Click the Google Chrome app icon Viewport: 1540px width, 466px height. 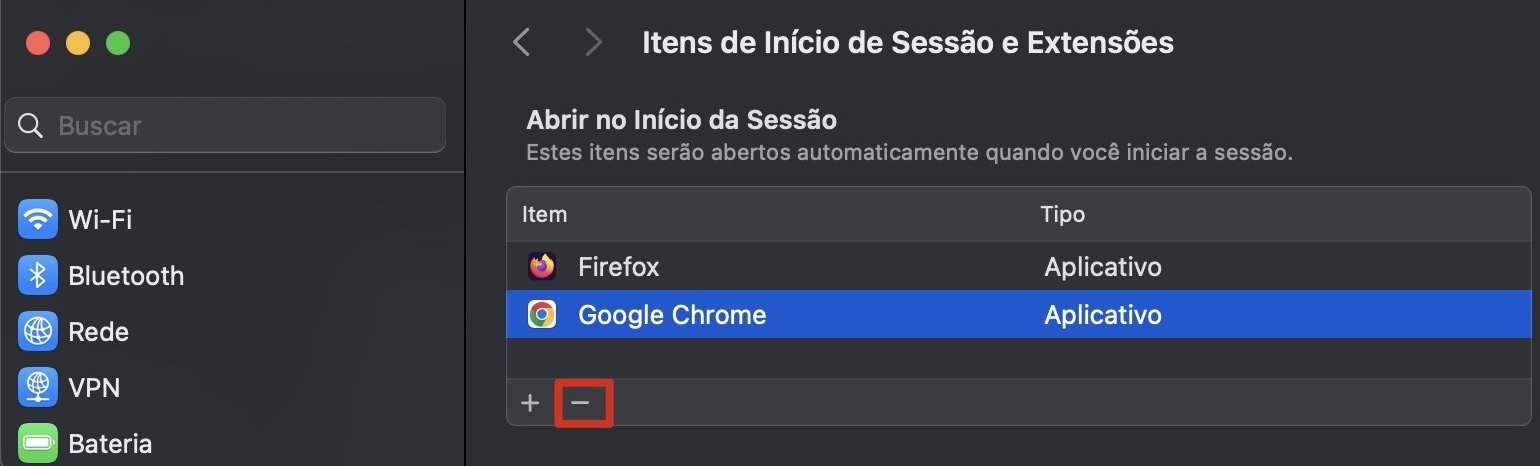542,315
